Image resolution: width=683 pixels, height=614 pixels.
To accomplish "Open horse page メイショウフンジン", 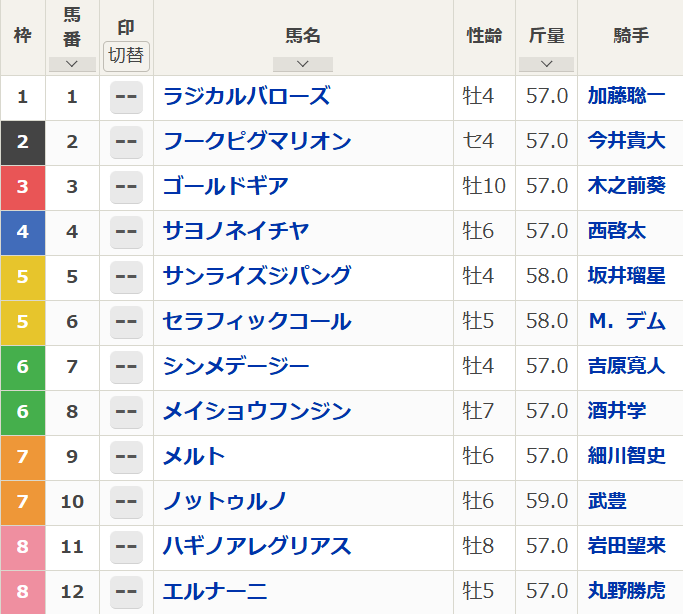I will pyautogui.click(x=257, y=411).
